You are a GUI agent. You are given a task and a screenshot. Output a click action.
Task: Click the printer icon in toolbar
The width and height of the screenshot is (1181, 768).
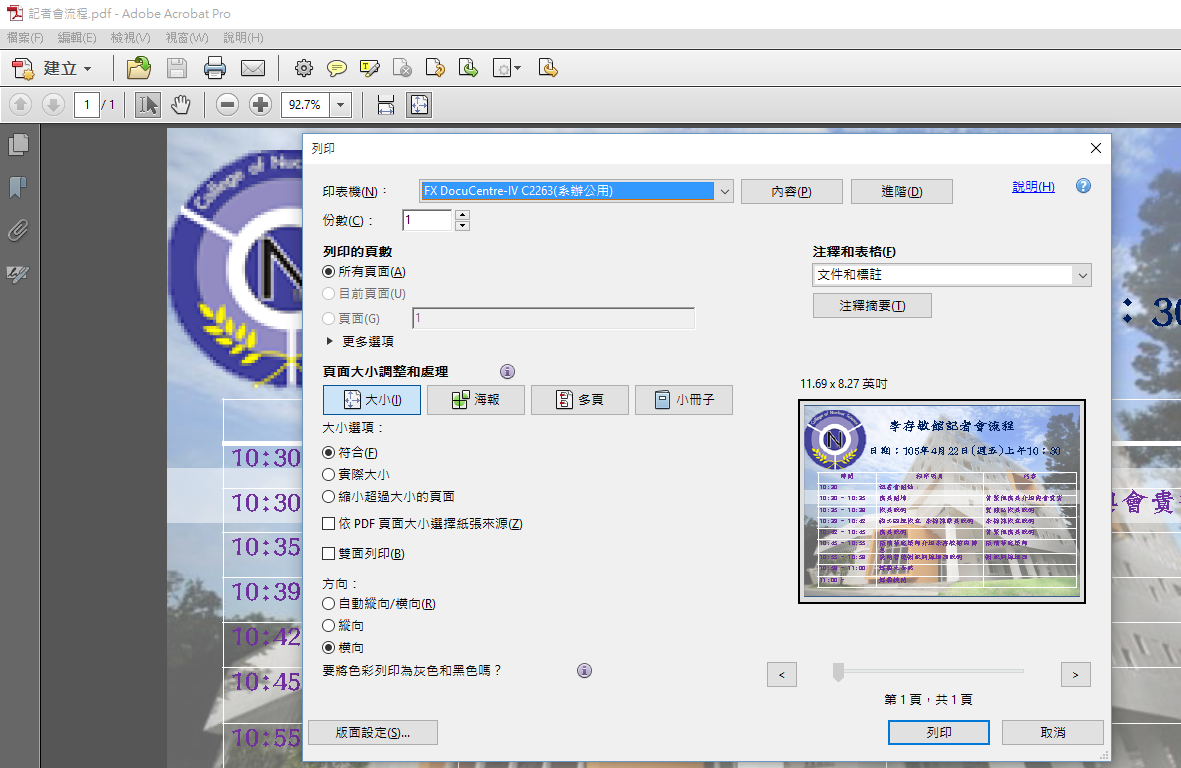pyautogui.click(x=215, y=68)
